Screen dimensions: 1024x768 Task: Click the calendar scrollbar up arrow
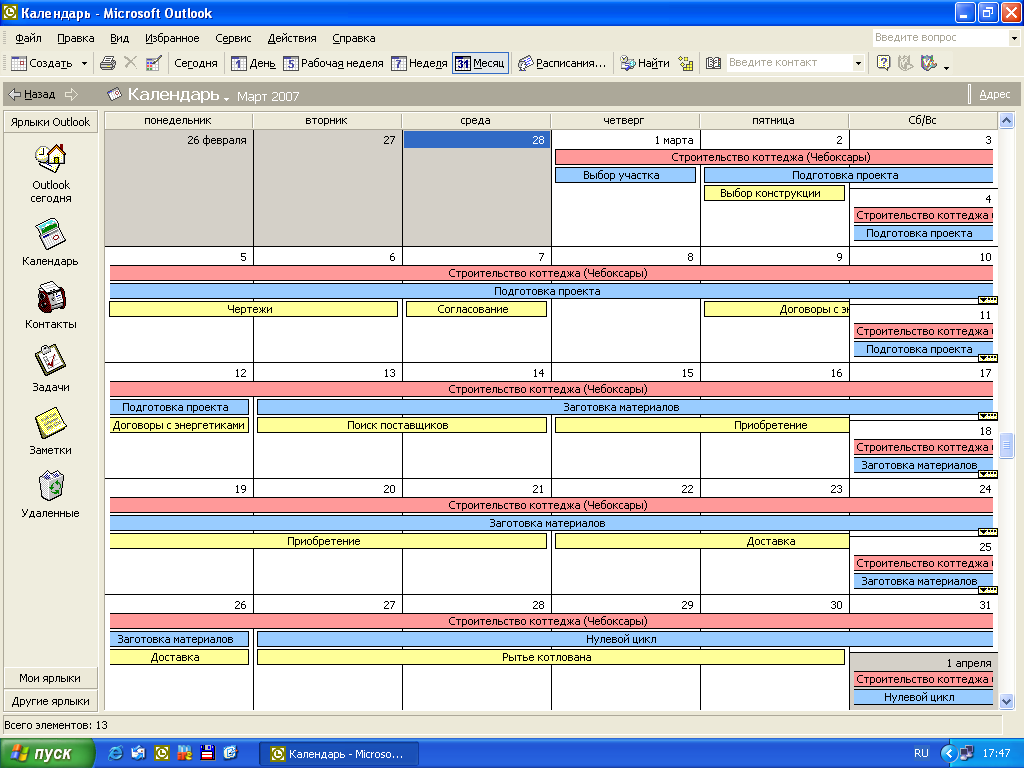pyautogui.click(x=1006, y=120)
